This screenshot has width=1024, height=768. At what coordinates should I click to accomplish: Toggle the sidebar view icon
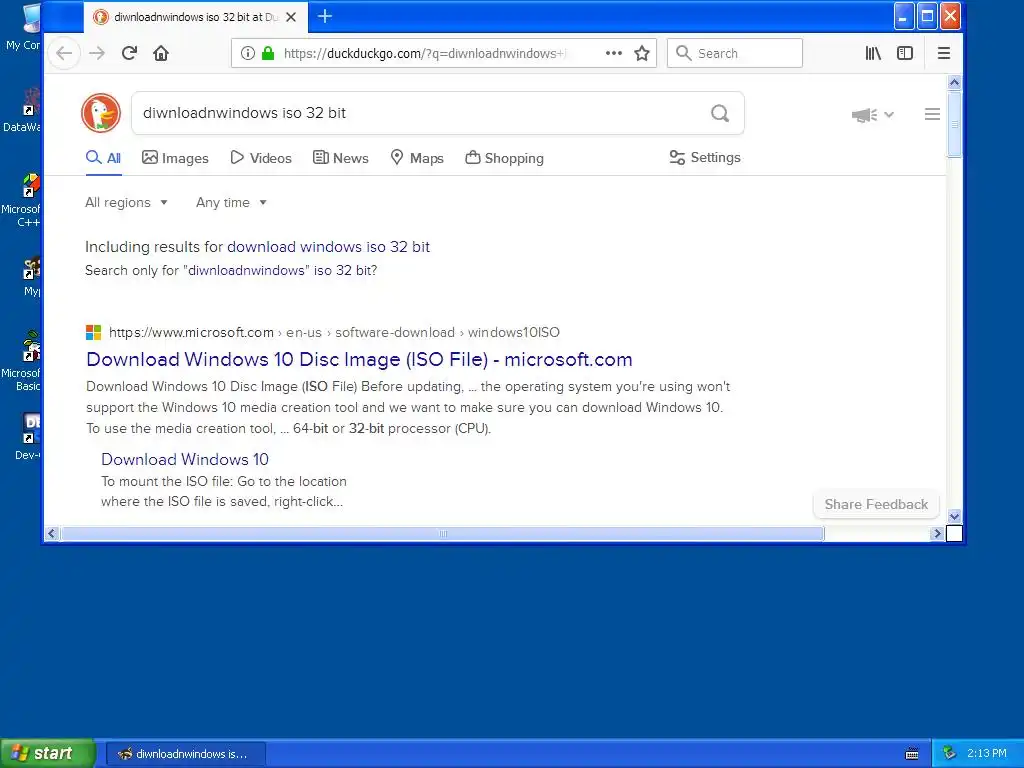905,53
